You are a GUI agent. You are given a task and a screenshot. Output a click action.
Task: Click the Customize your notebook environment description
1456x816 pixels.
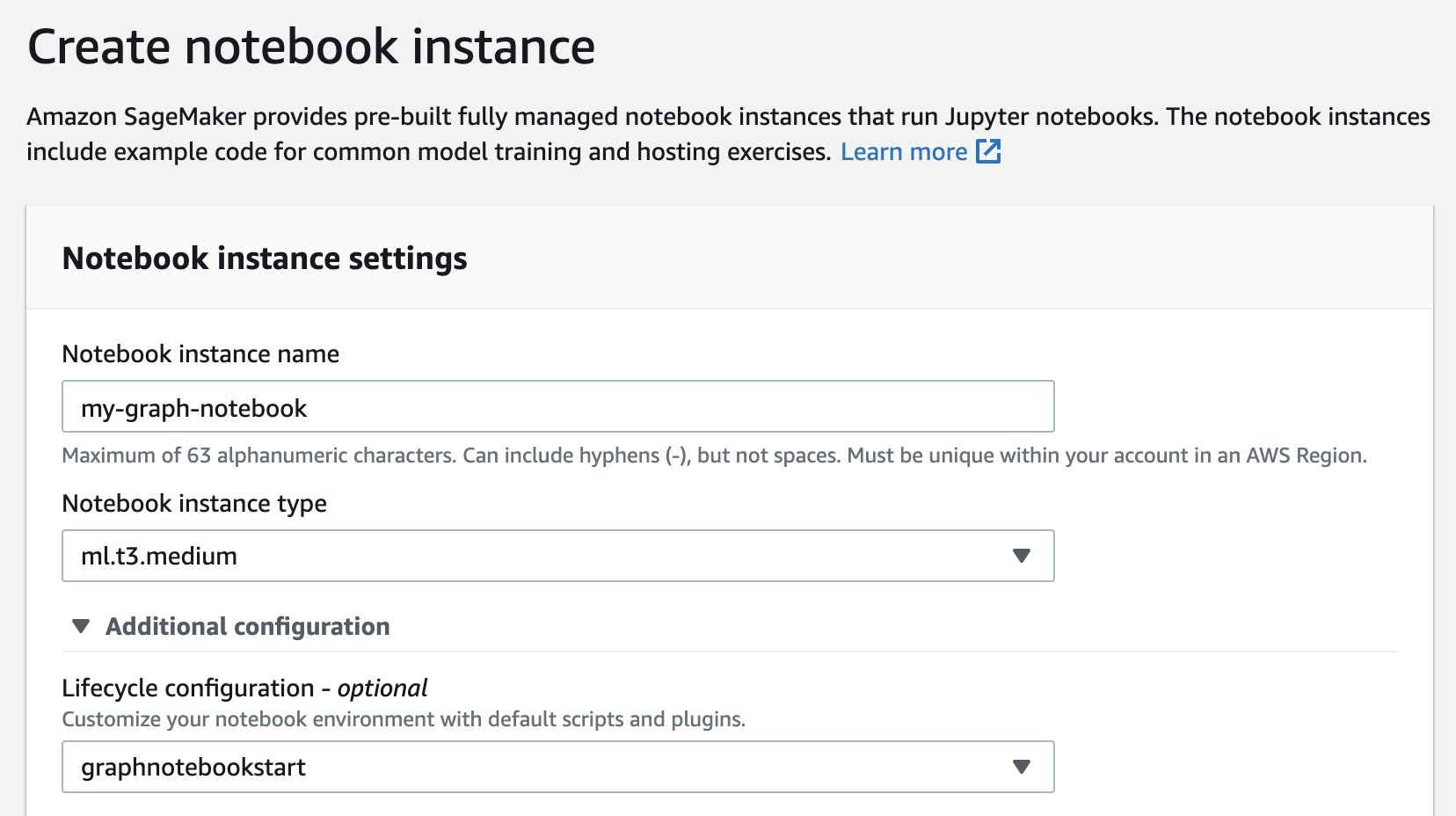coord(404,719)
